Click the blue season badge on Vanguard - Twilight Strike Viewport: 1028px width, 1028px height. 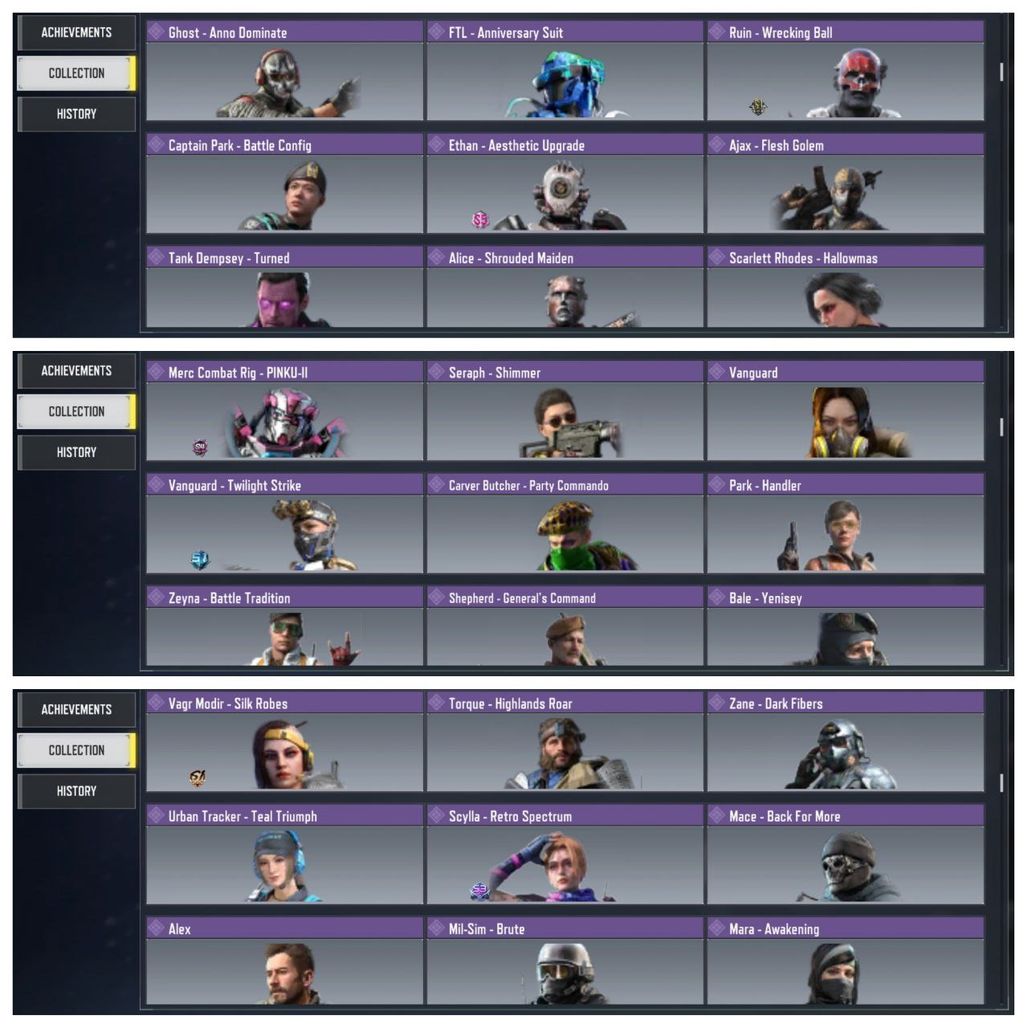click(x=200, y=560)
